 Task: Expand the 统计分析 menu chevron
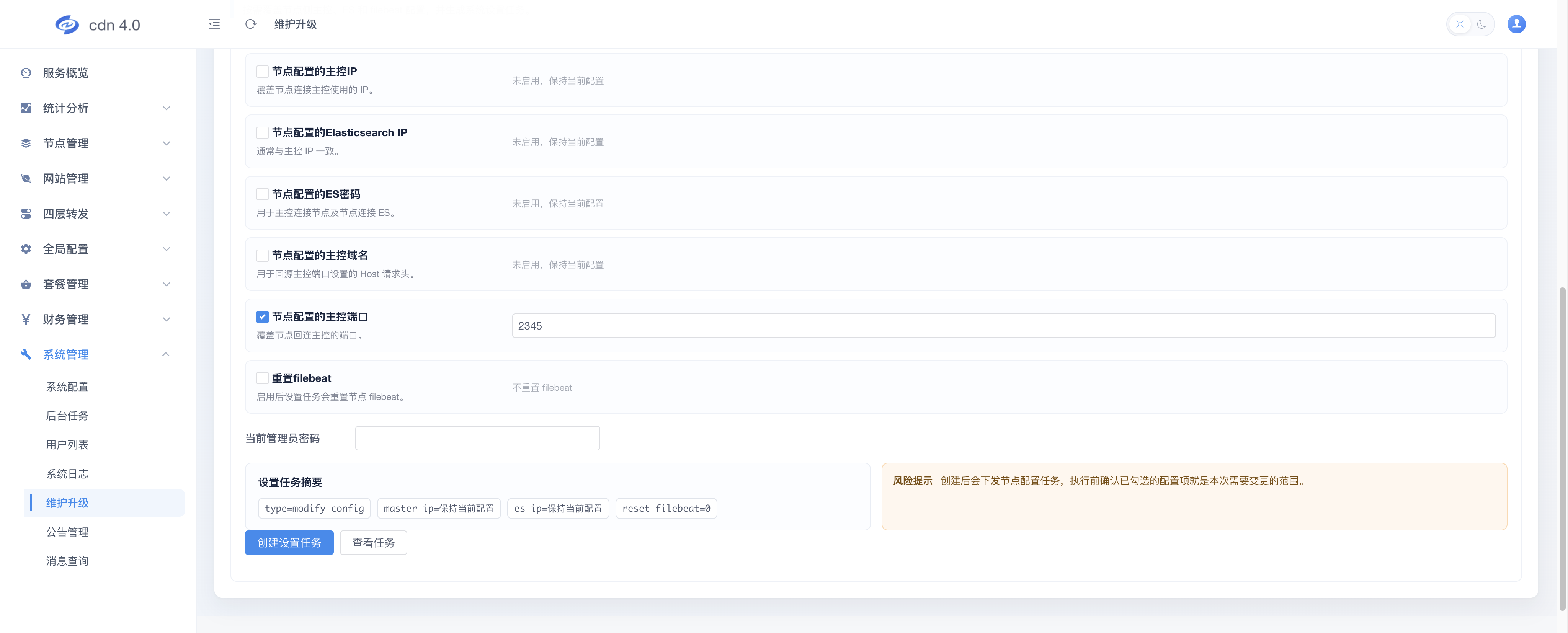(166, 108)
